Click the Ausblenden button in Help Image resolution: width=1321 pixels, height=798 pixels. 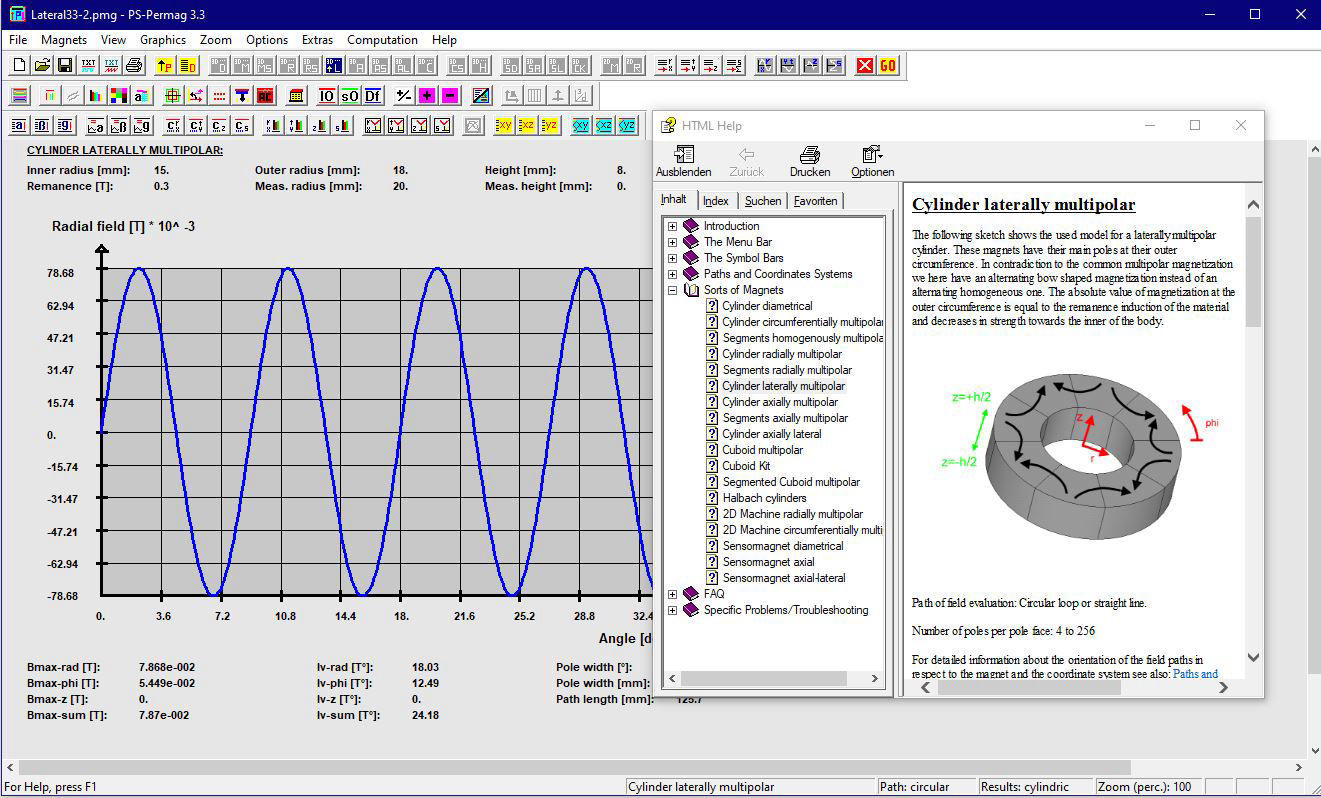tap(684, 161)
